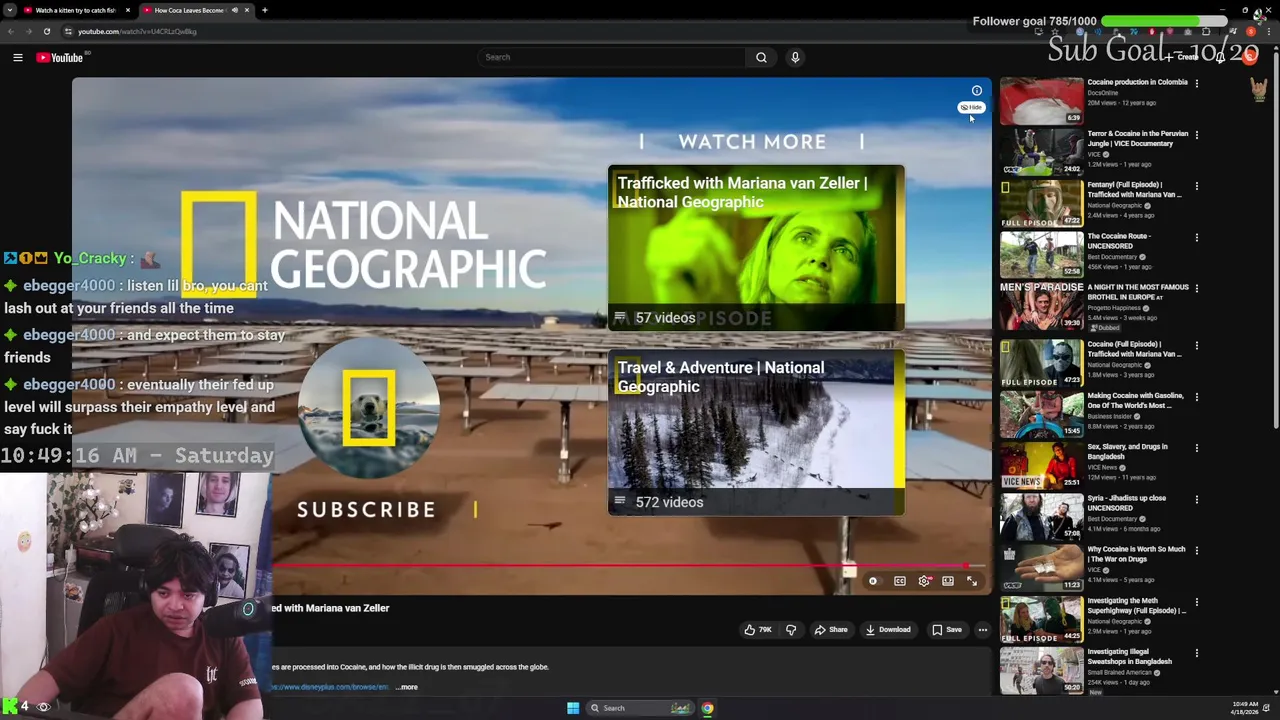Close the 'Watch a kitten' browser tab

tap(128, 10)
